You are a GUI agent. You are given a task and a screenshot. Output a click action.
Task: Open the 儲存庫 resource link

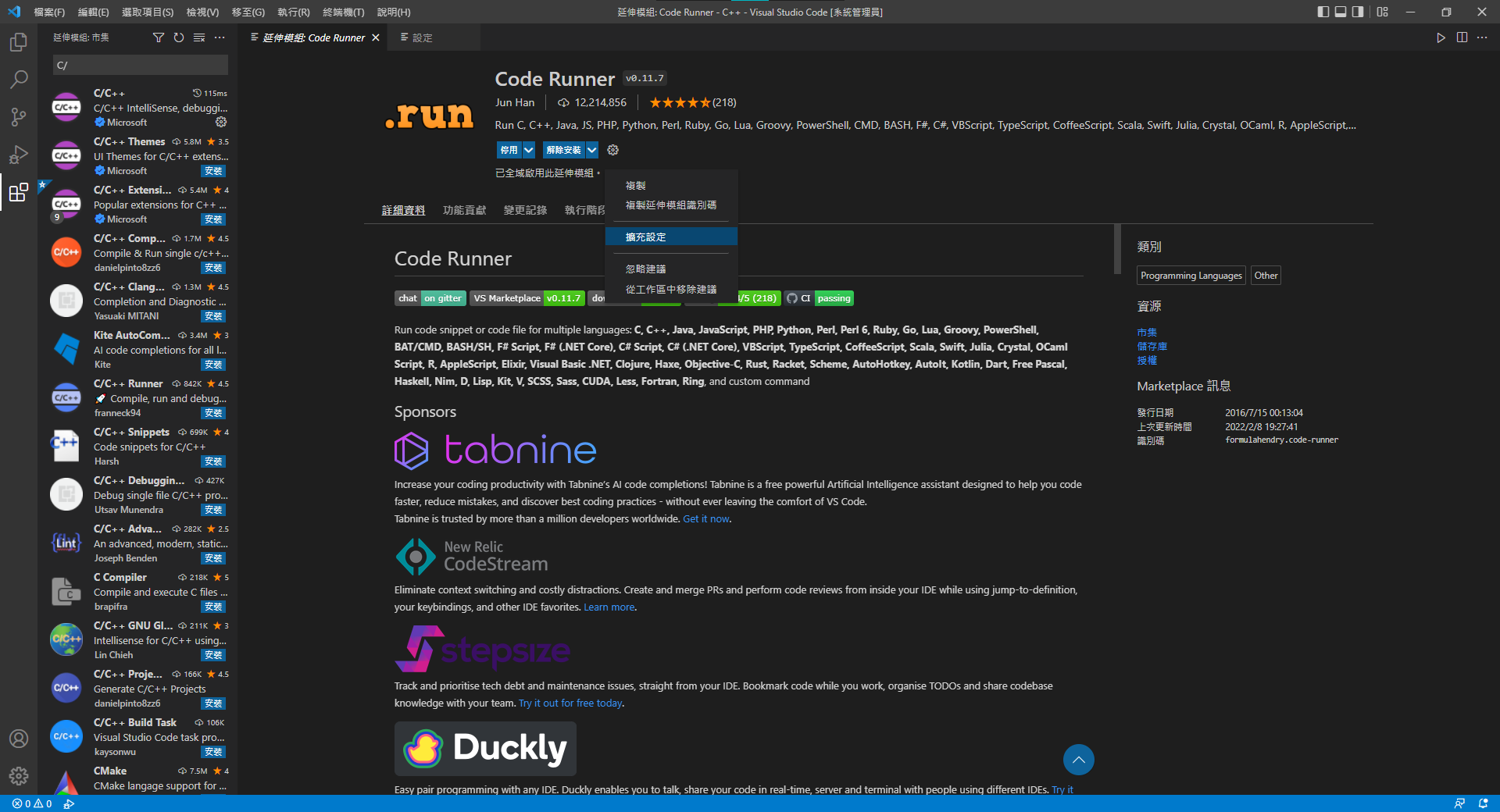click(x=1152, y=347)
